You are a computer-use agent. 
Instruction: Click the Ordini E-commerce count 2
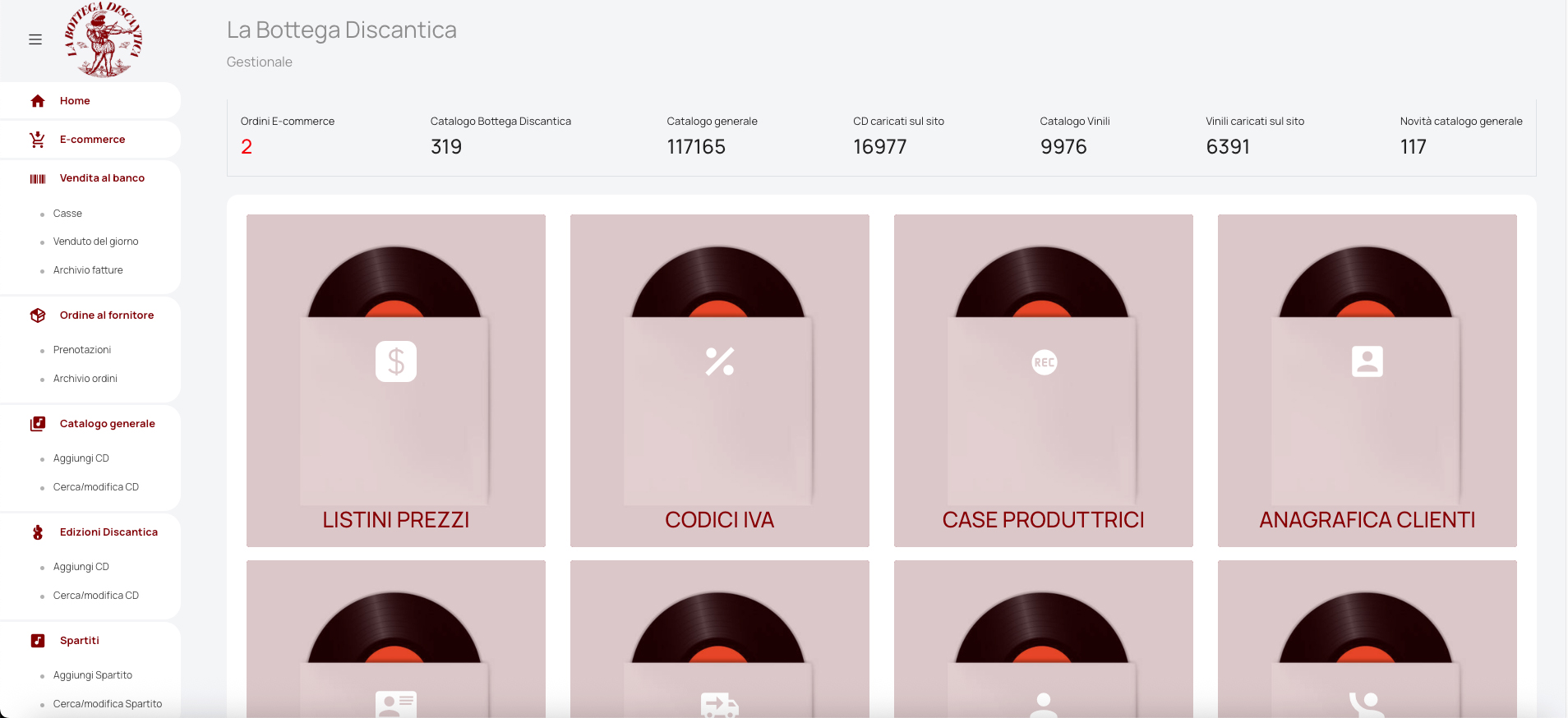point(247,147)
